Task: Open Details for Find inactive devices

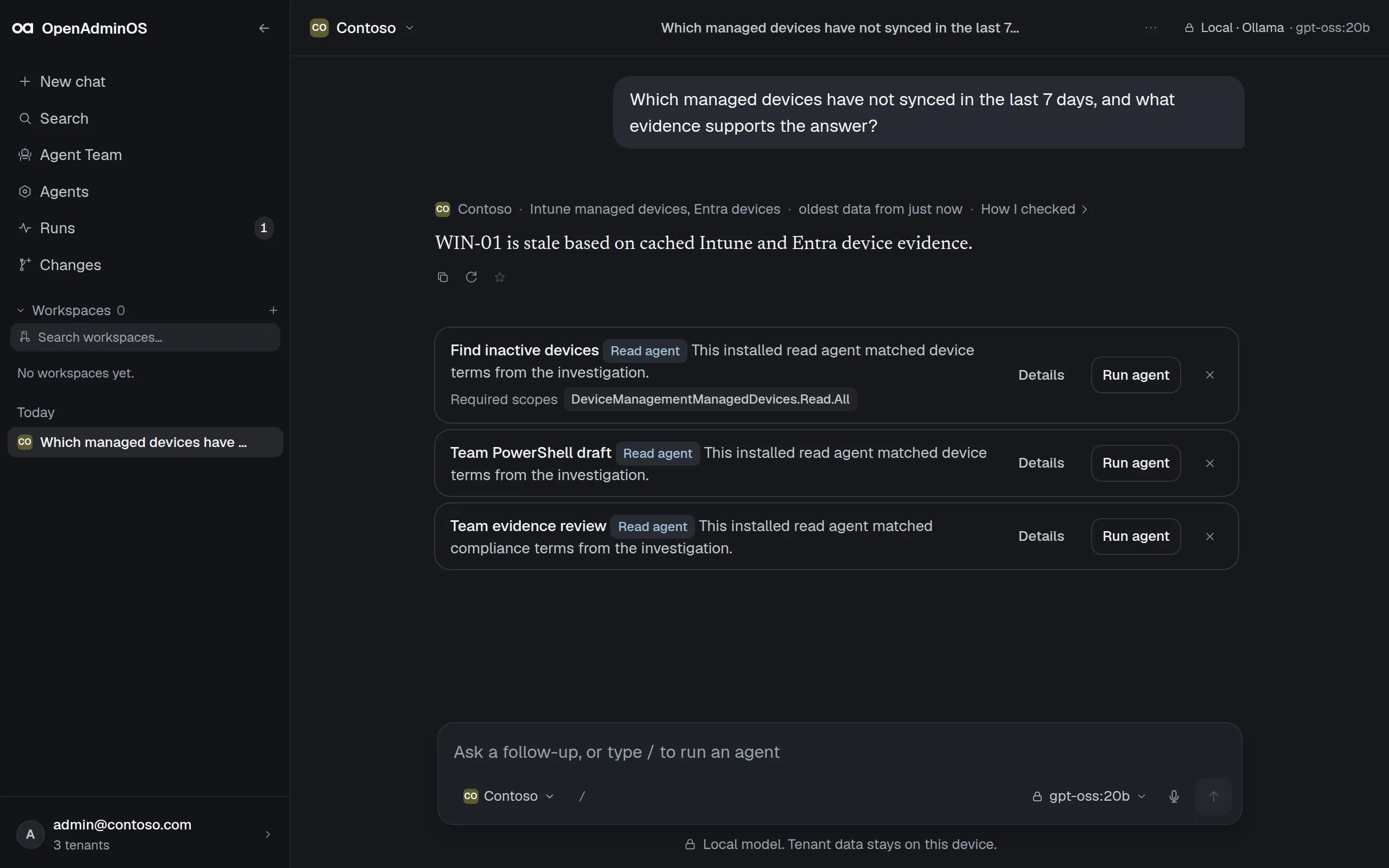Action: 1041,375
